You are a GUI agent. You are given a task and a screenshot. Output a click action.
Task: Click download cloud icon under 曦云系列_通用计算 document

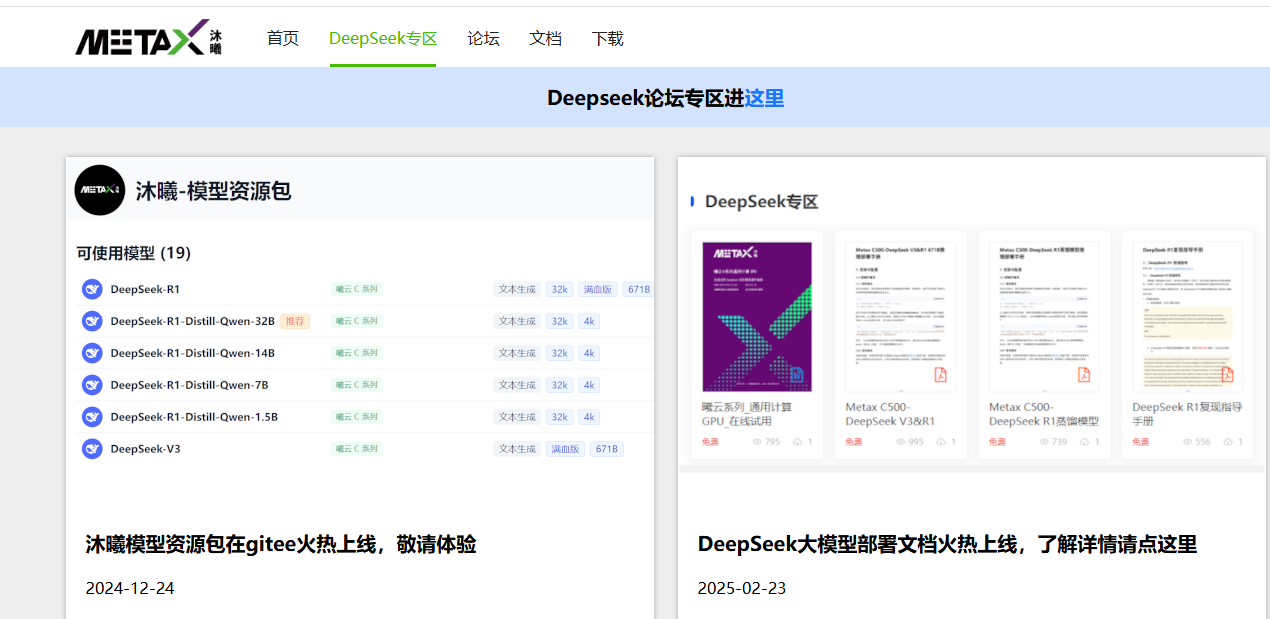[x=798, y=442]
